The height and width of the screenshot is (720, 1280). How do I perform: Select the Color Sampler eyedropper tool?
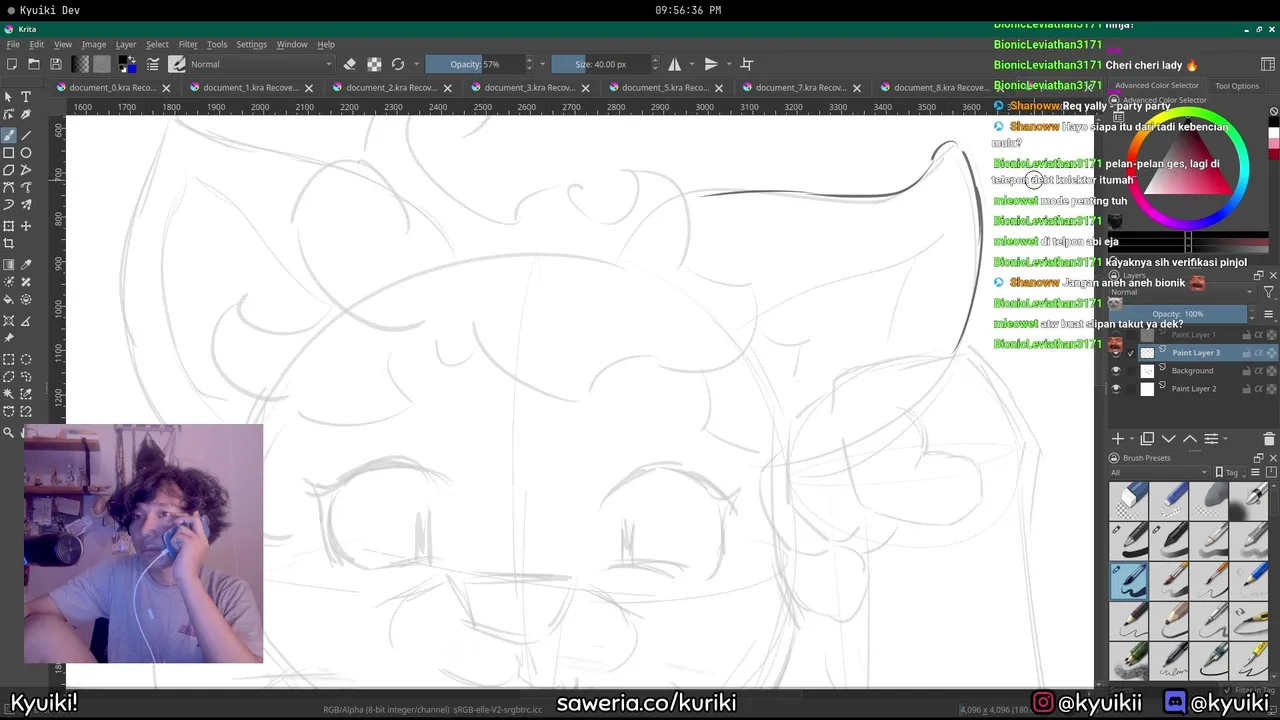click(26, 265)
